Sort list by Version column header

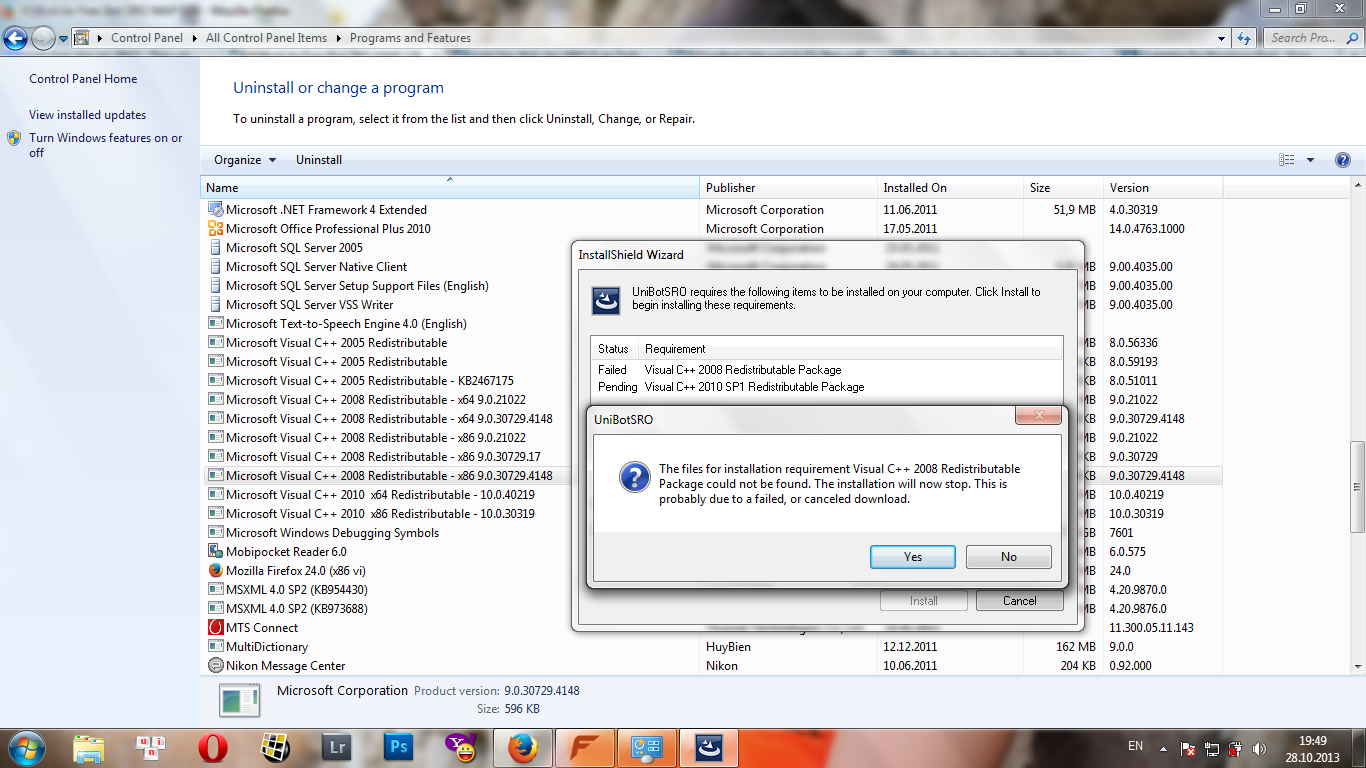pos(1163,188)
